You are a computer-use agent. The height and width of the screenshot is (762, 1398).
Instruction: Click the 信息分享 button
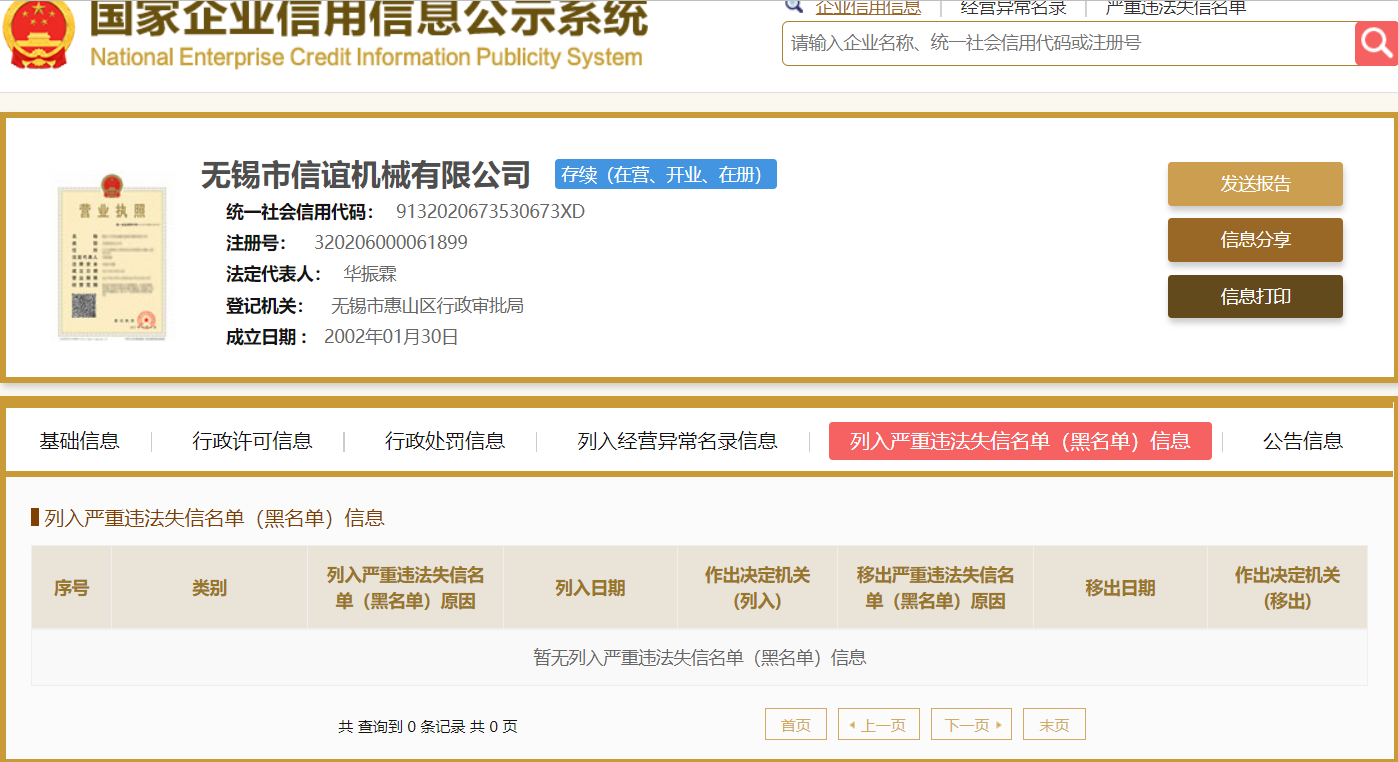click(x=1255, y=240)
